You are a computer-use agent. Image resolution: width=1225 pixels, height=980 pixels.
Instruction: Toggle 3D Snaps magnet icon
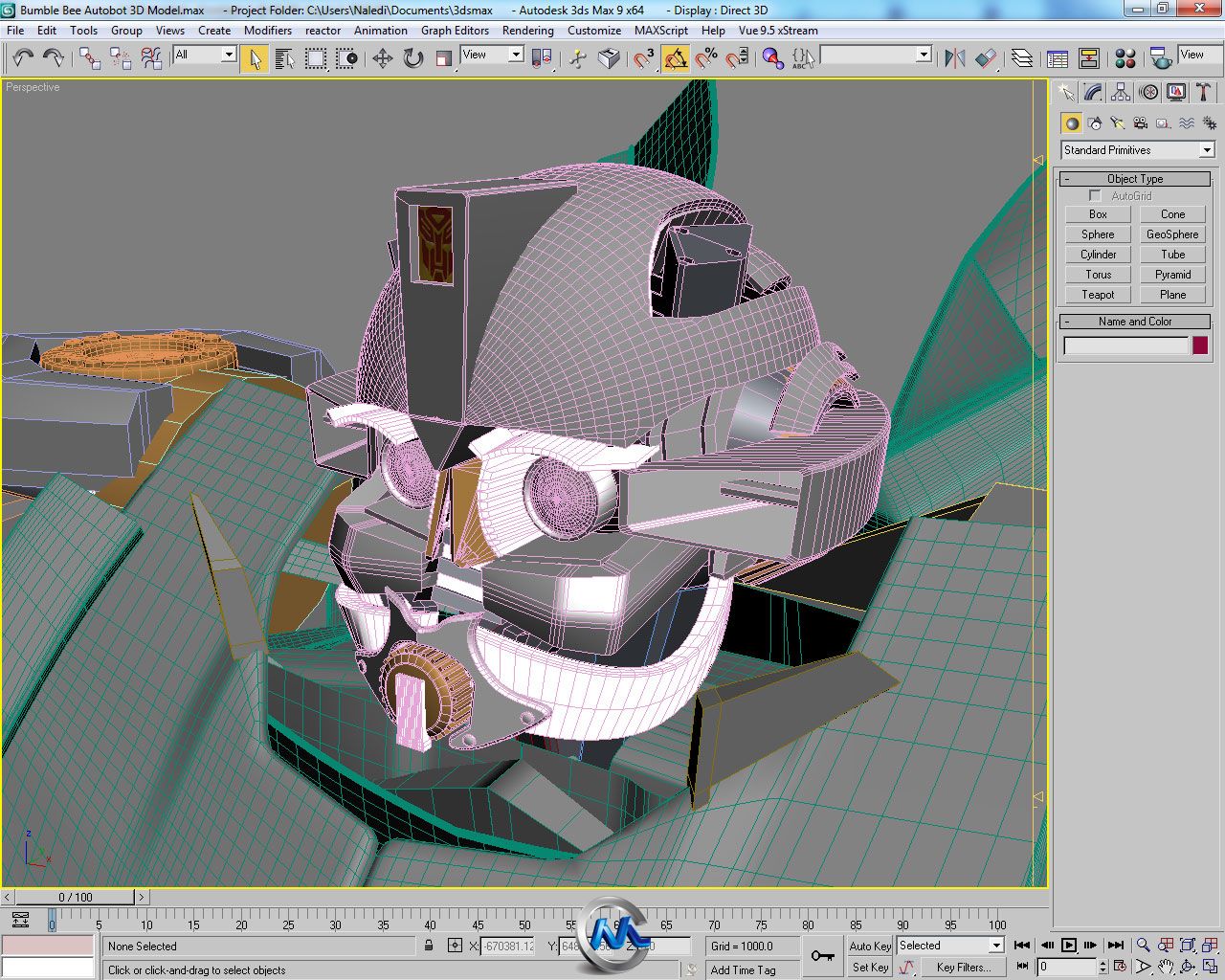click(x=645, y=58)
